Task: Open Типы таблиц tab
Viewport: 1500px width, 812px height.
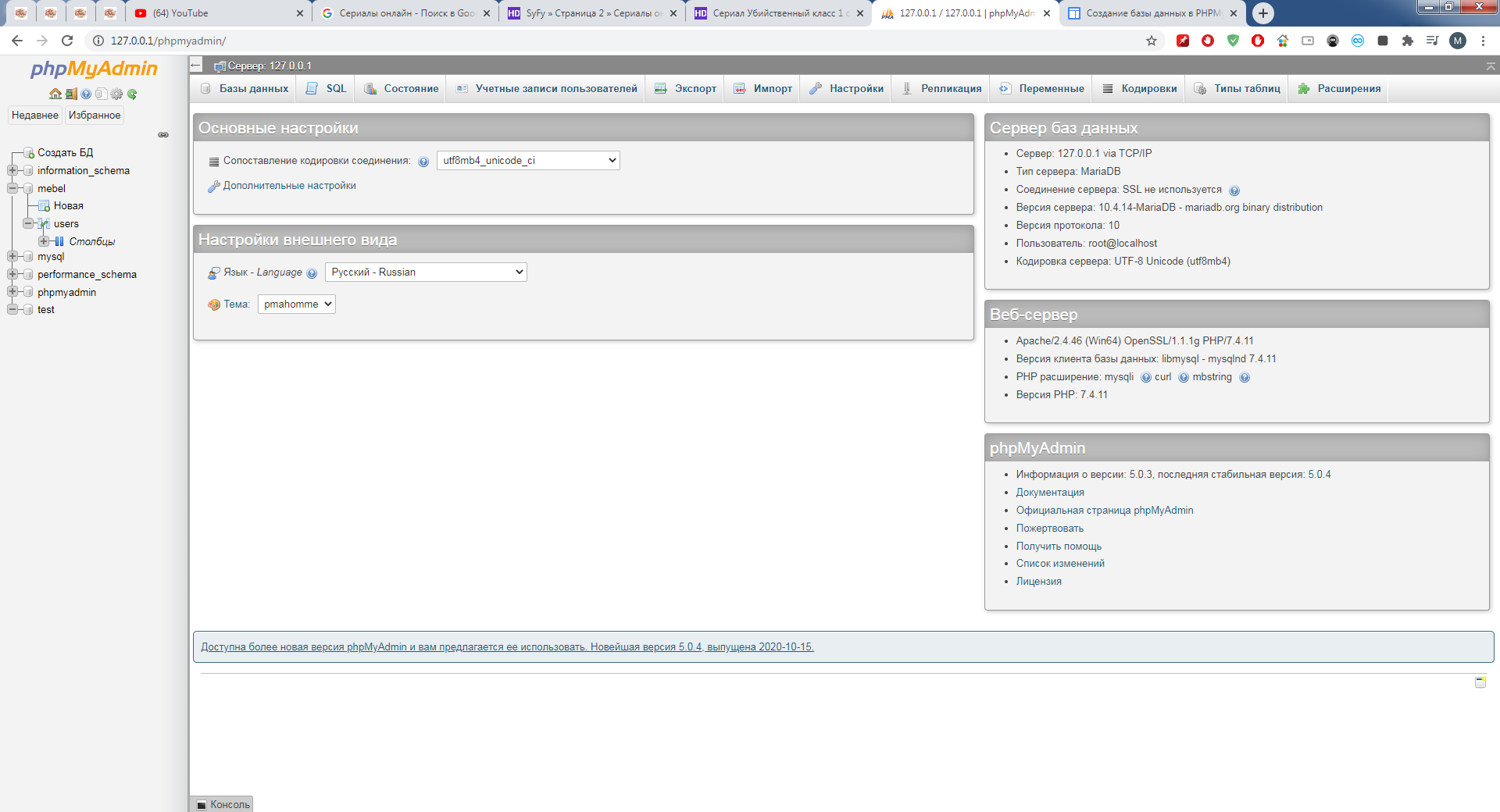Action: [x=1237, y=89]
